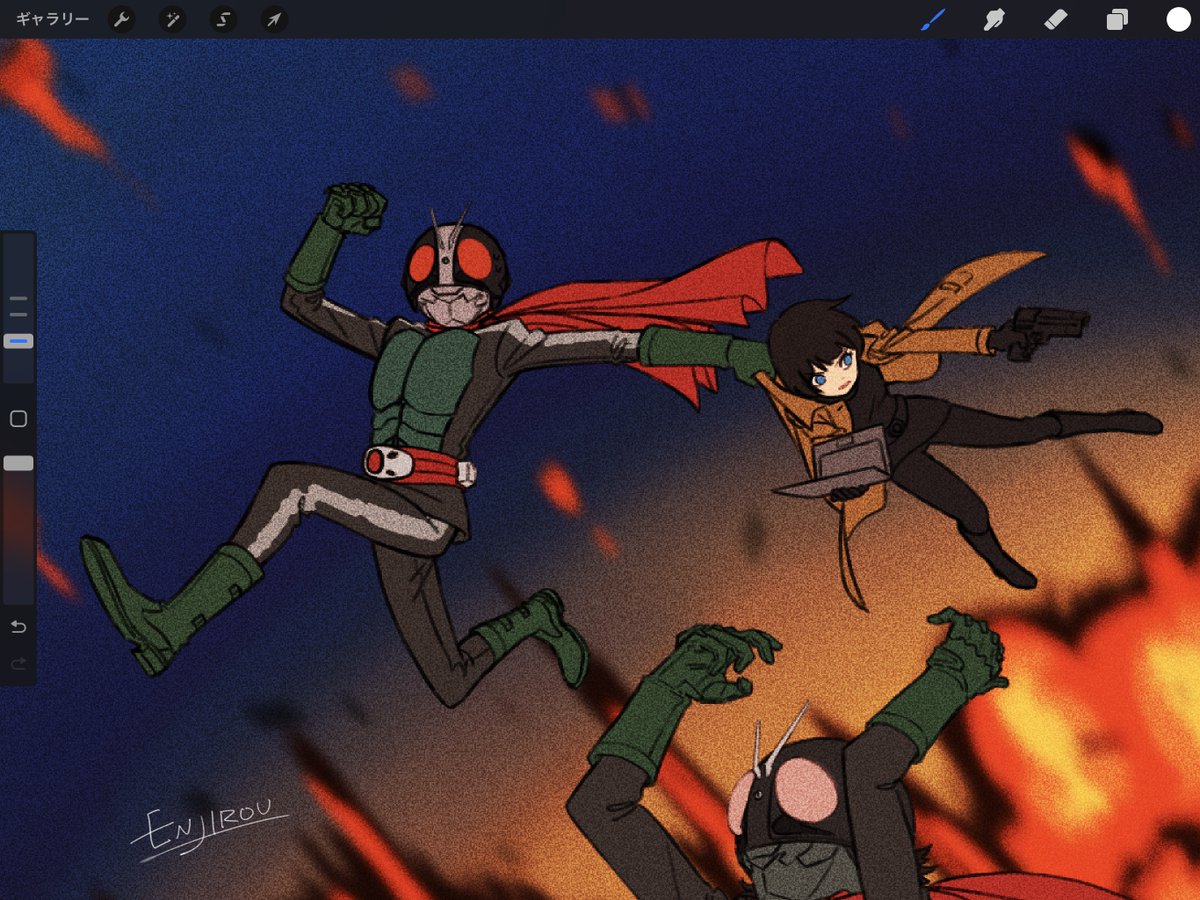This screenshot has height=900, width=1200.
Task: Select the Brush tool
Action: 933,20
